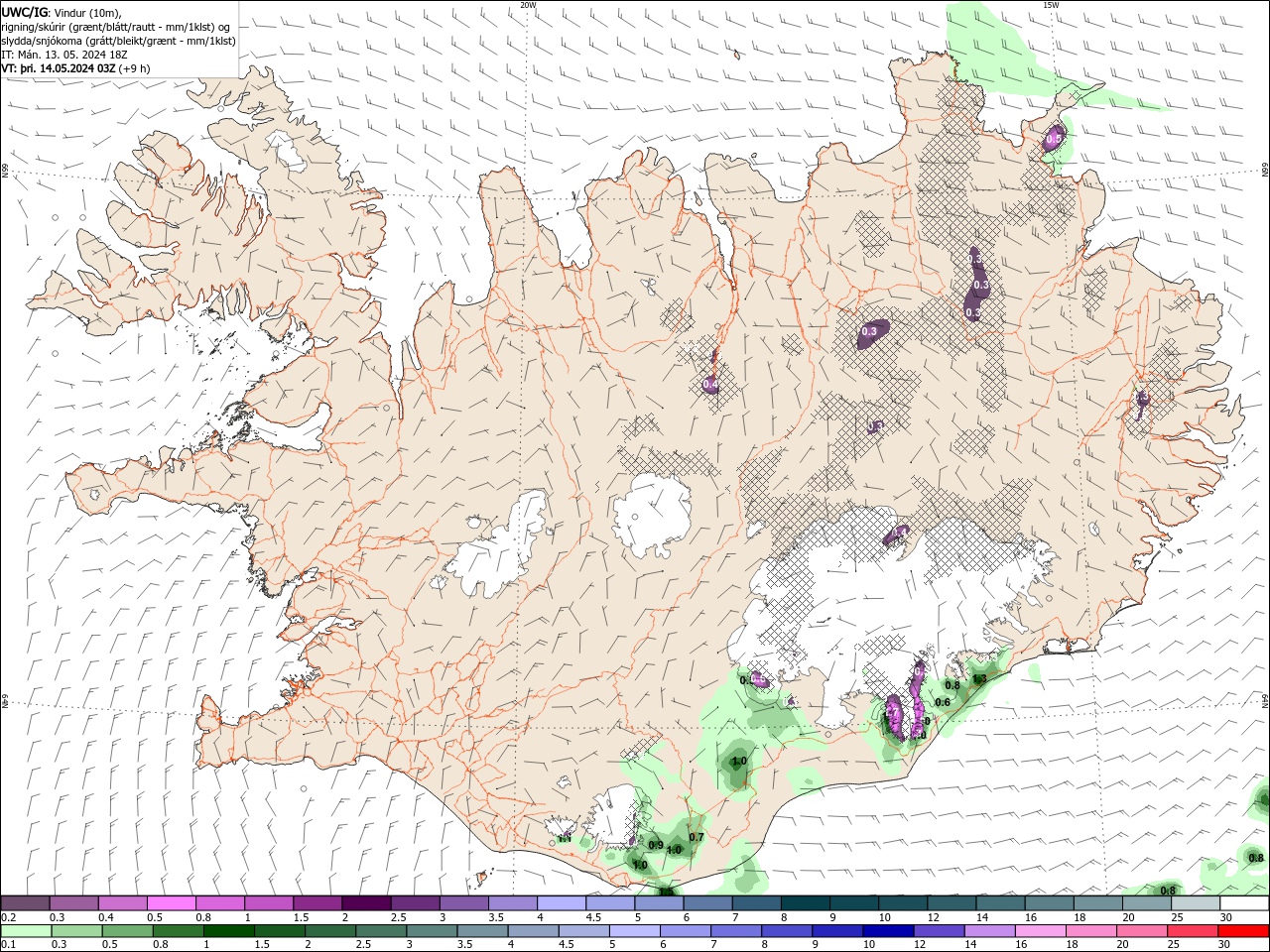Click the 7 blue swatch in lower legend

(734, 931)
